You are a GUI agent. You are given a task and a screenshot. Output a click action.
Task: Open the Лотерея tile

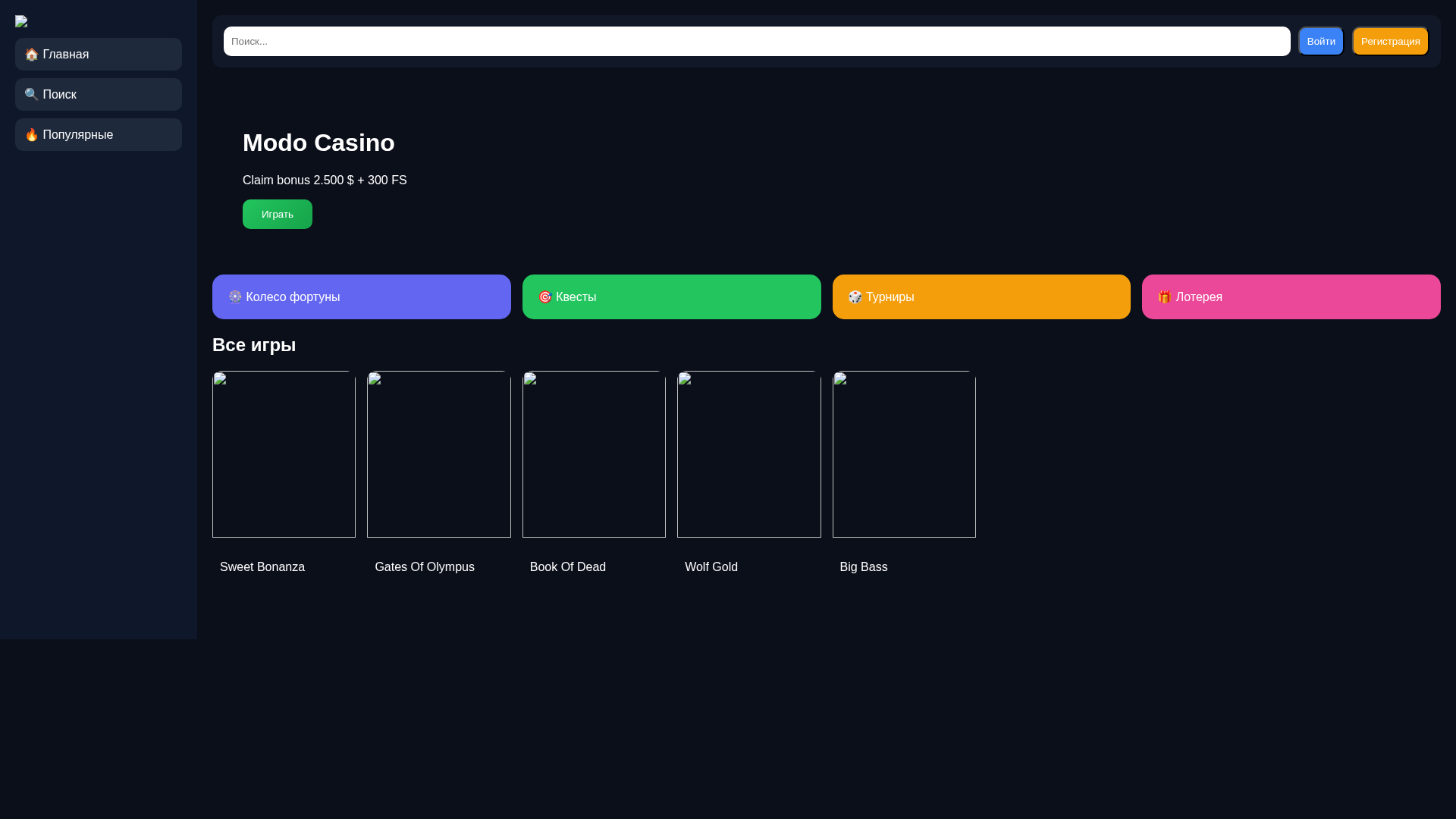[1291, 297]
